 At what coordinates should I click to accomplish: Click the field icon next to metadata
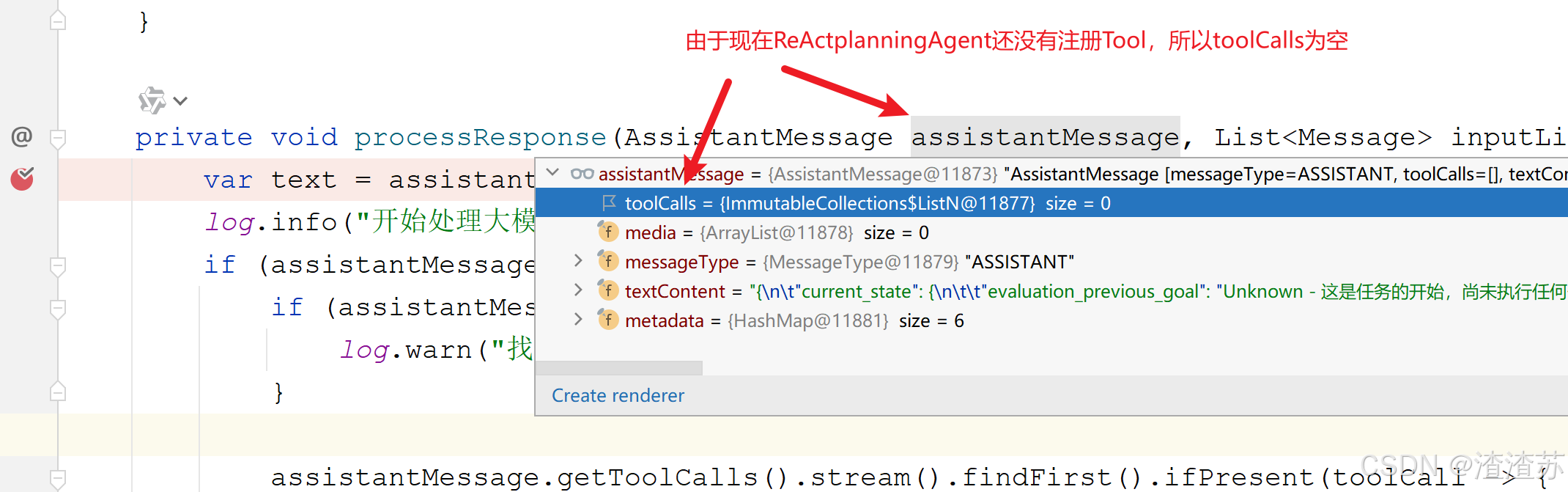tap(607, 320)
